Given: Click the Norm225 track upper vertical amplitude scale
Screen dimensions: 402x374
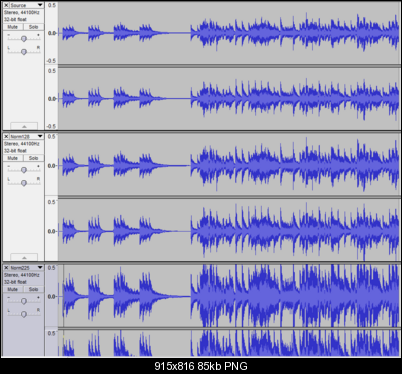Looking at the screenshot, I should (51, 296).
